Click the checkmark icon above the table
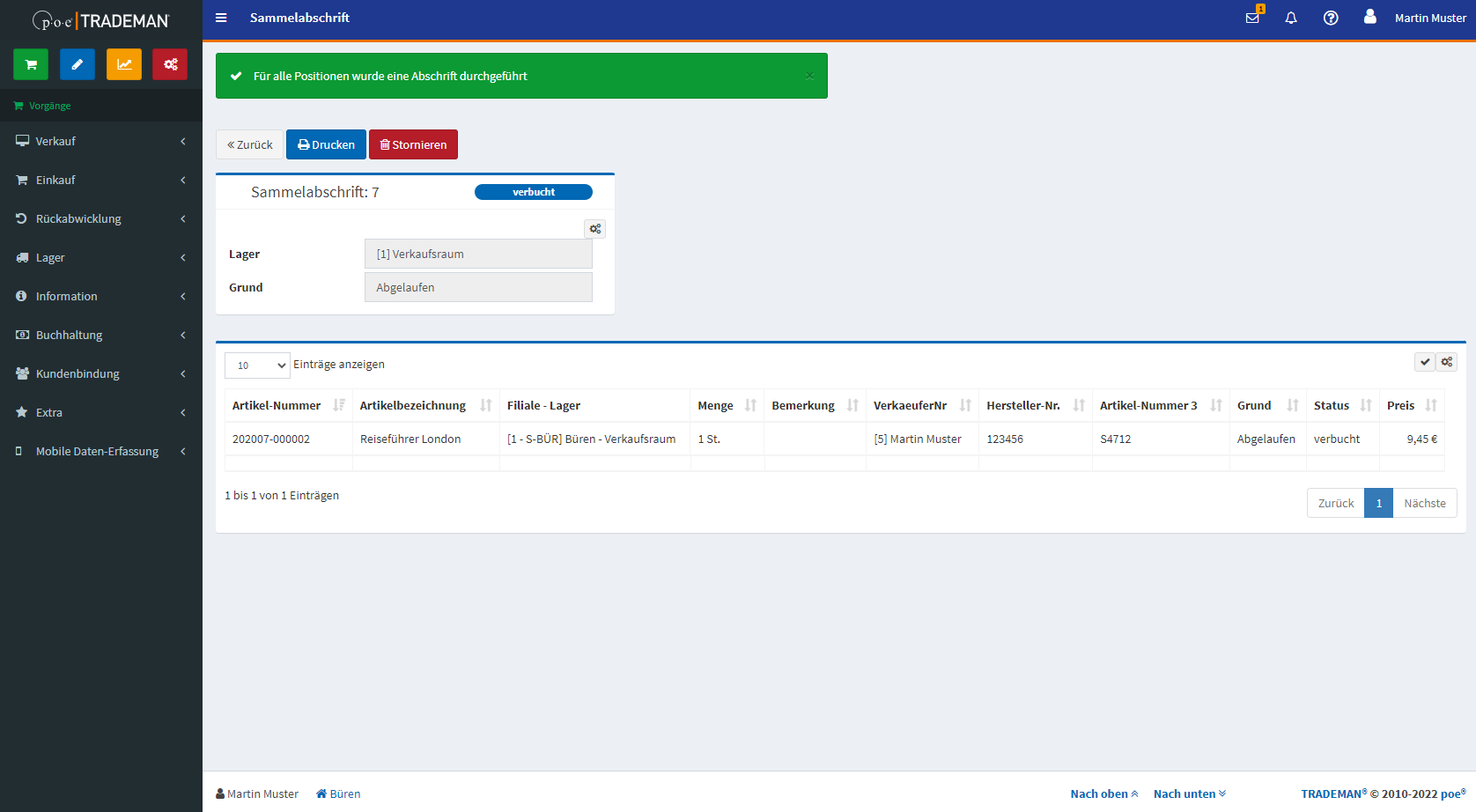The height and width of the screenshot is (812, 1476). [1425, 362]
